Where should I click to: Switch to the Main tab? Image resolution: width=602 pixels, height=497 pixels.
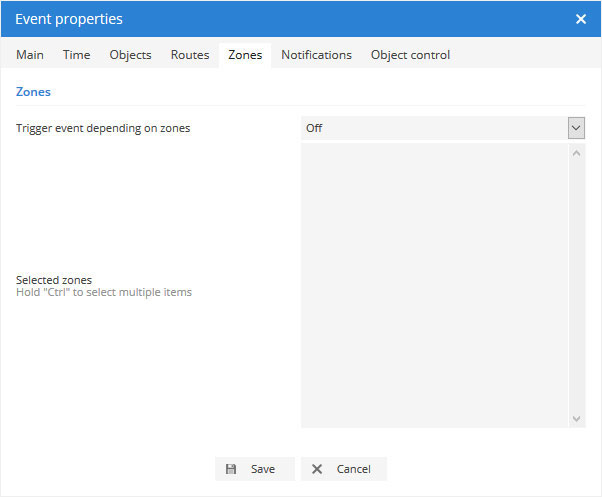30,55
